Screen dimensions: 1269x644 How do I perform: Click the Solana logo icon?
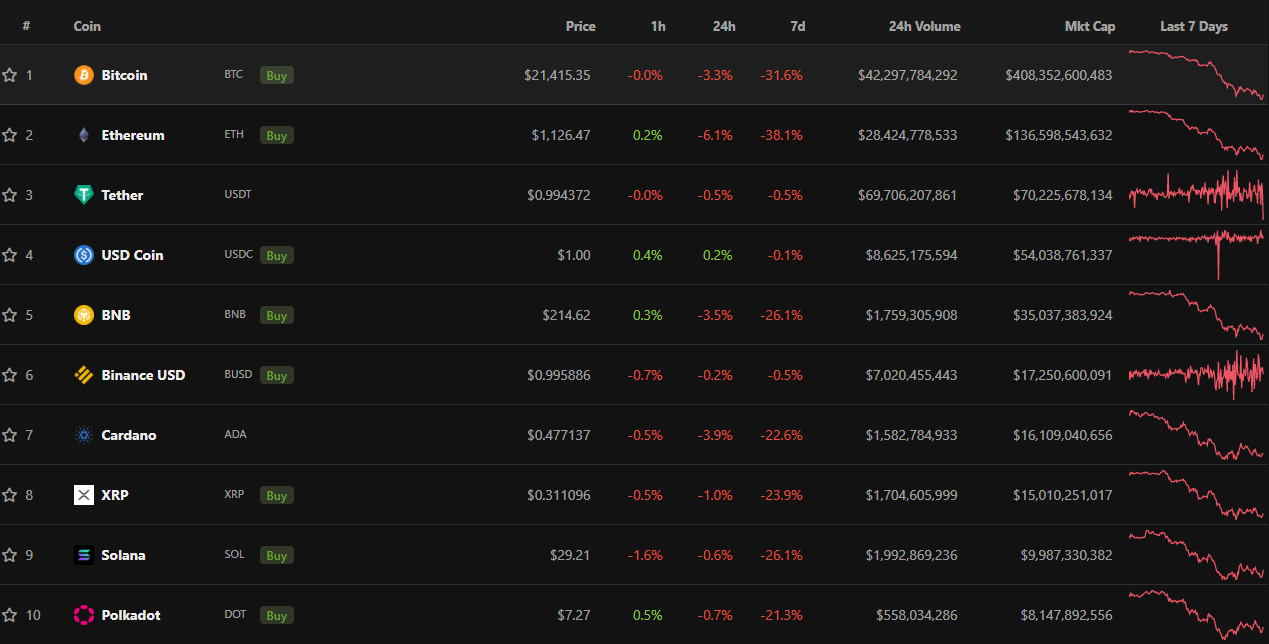pos(84,555)
